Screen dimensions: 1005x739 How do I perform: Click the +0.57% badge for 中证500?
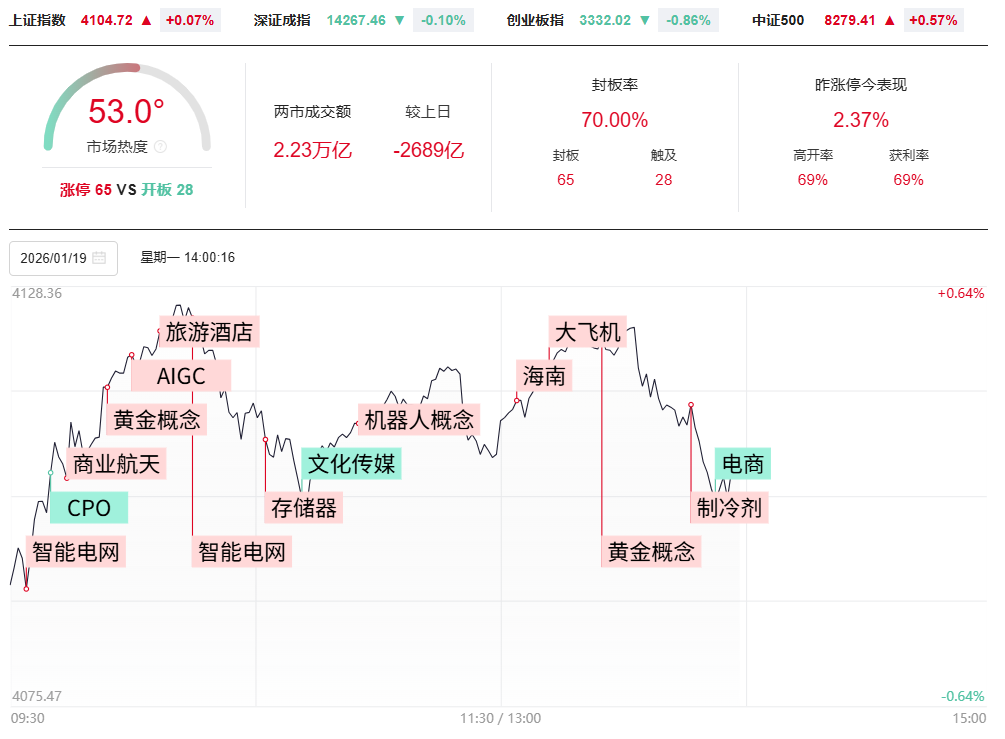tap(934, 20)
